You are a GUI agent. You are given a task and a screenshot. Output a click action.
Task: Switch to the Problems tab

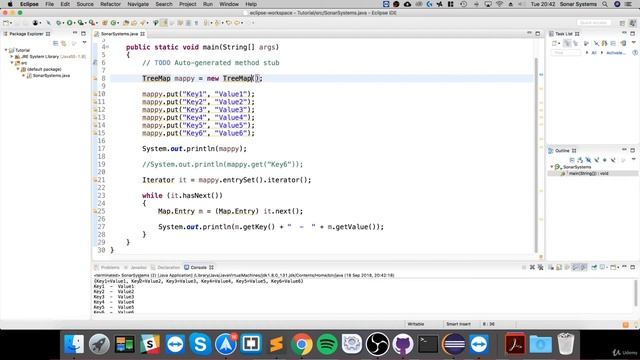[107, 267]
